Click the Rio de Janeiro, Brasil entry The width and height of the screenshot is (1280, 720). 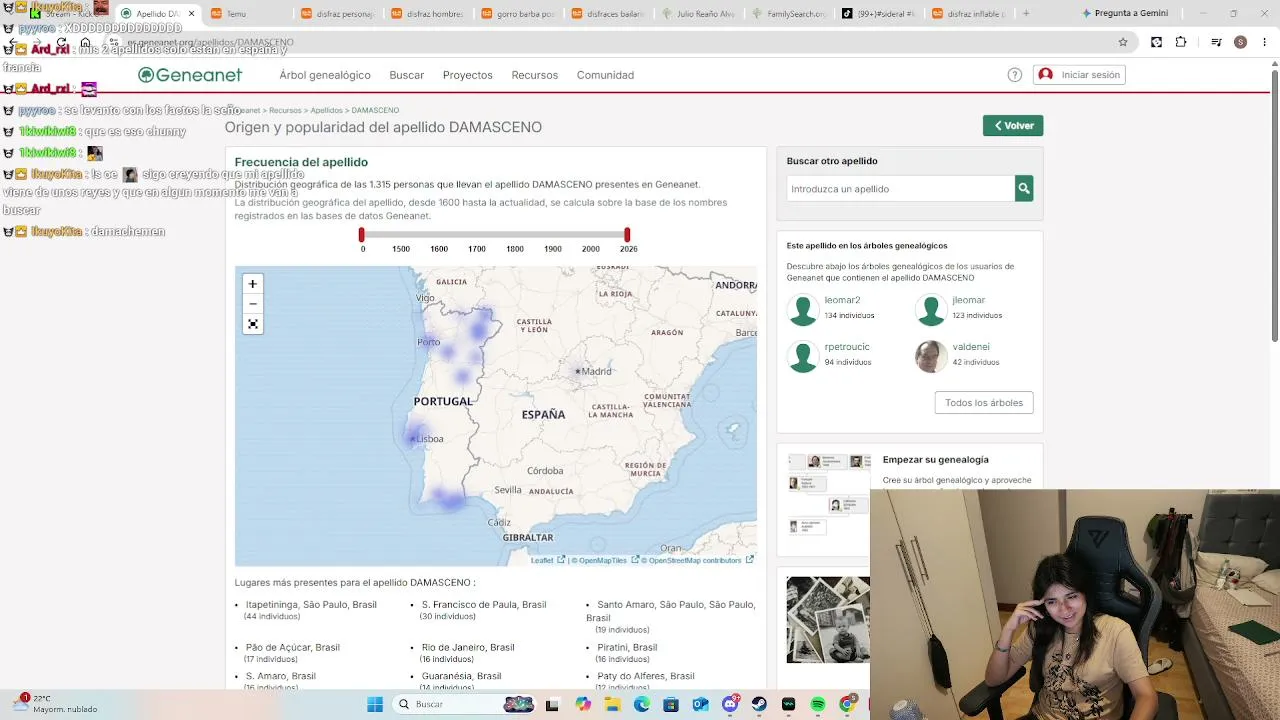[468, 648]
